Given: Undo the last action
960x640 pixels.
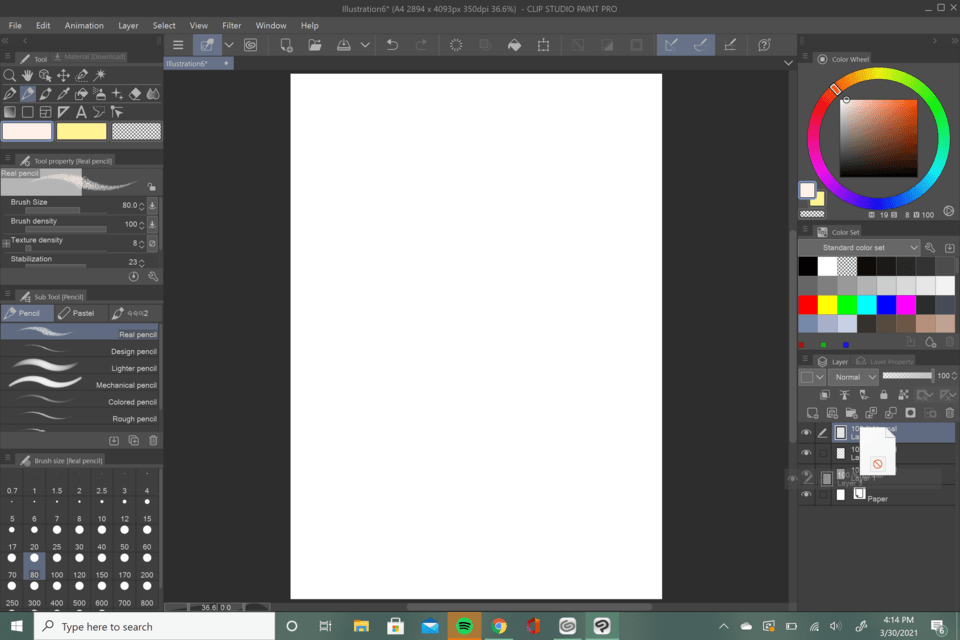Looking at the screenshot, I should (390, 44).
